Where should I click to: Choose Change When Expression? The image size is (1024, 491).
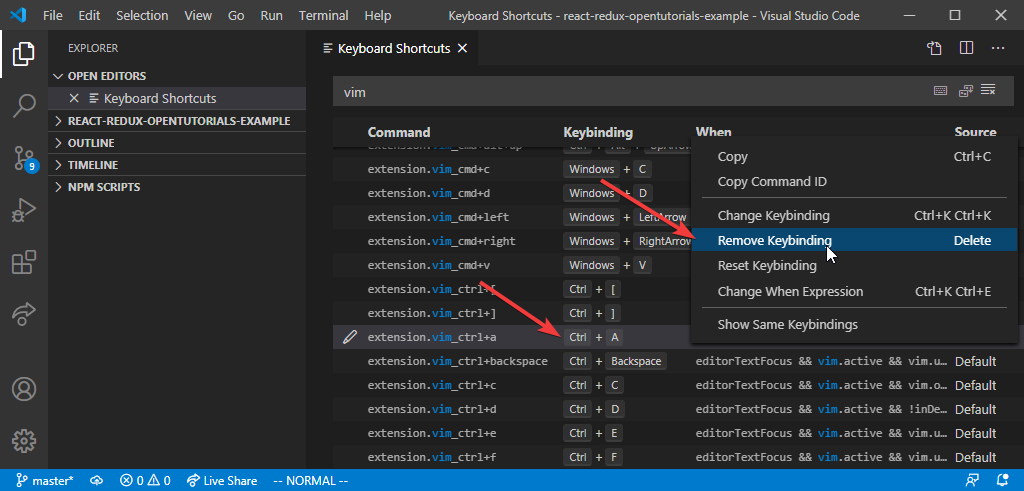[x=854, y=292]
